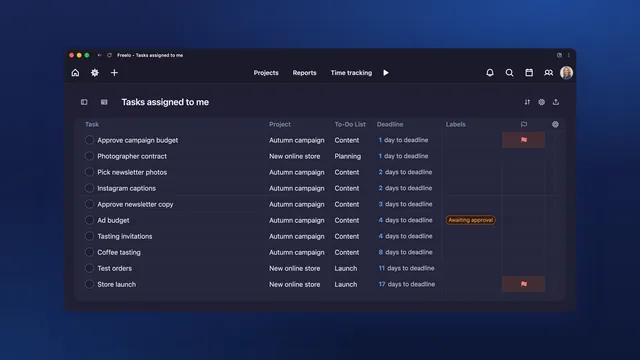Open the Coffee tasting task
Viewport: 640px width, 360px height.
119,252
